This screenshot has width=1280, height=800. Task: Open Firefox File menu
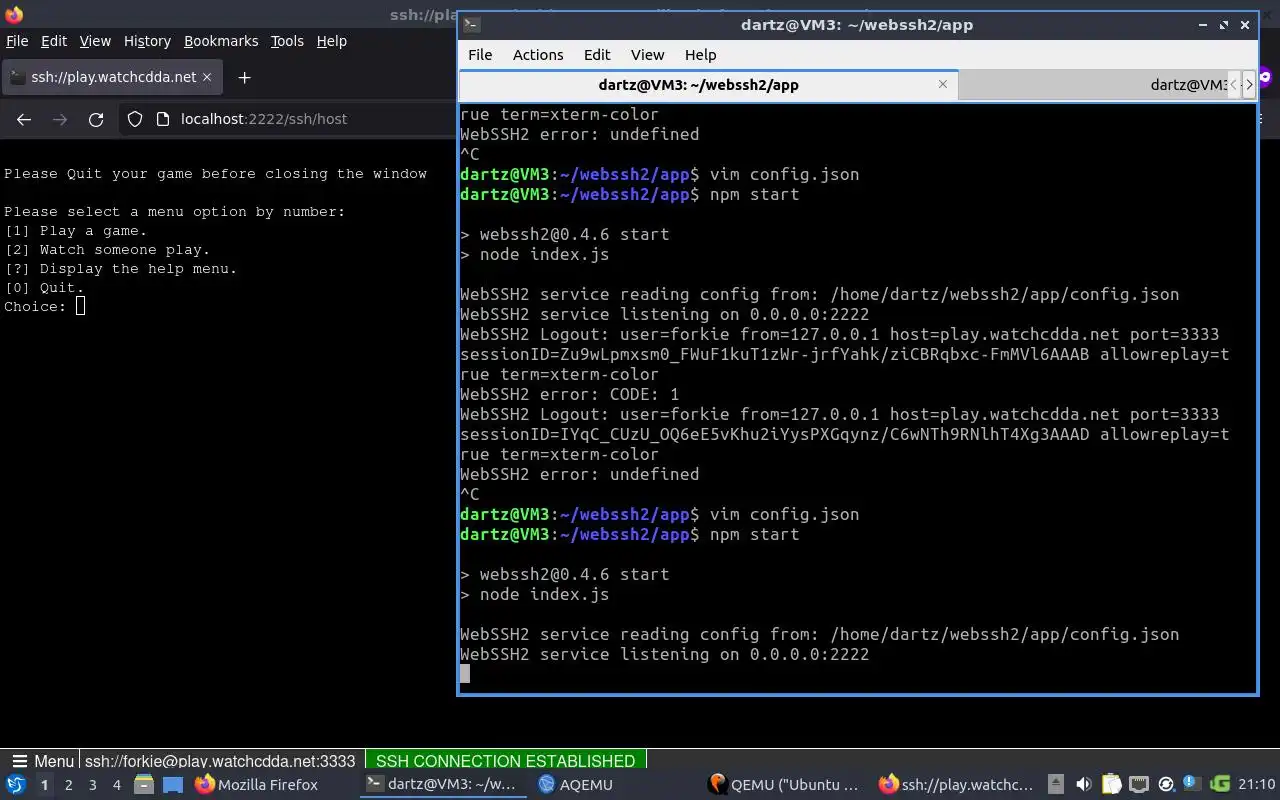[x=17, y=41]
